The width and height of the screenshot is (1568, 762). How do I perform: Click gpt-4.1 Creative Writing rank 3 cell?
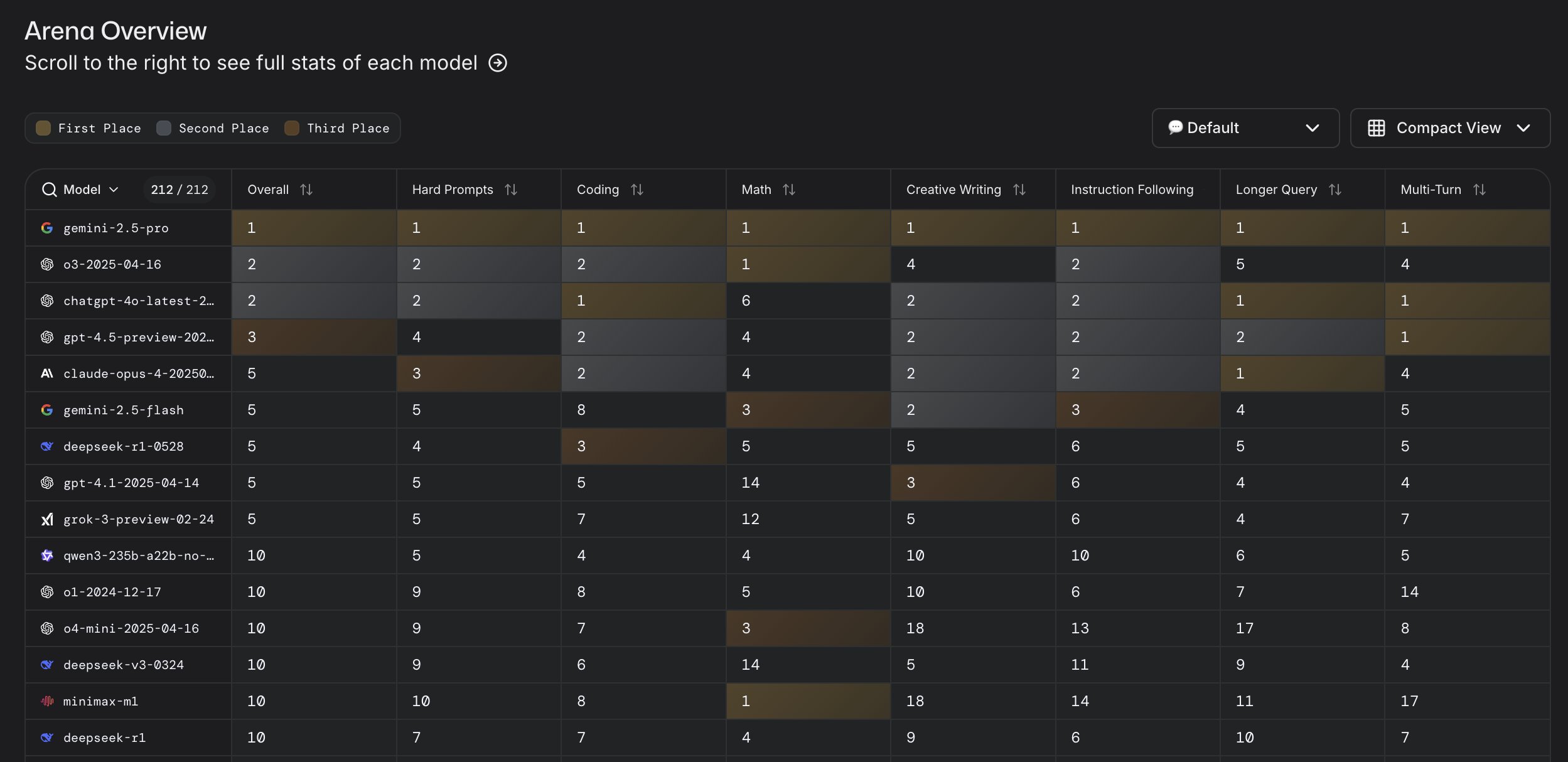click(x=973, y=483)
